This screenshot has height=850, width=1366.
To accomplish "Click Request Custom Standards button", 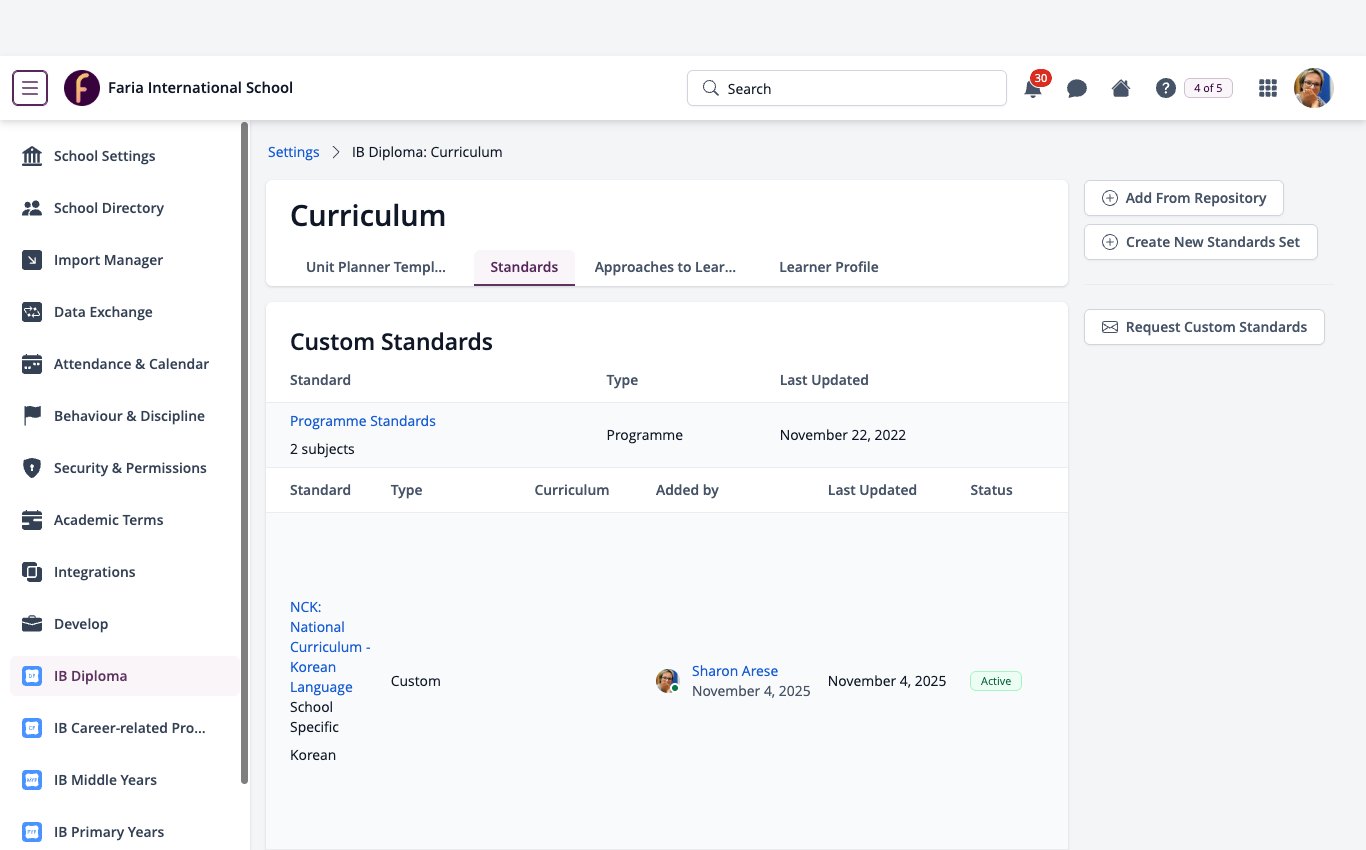I will pos(1204,327).
